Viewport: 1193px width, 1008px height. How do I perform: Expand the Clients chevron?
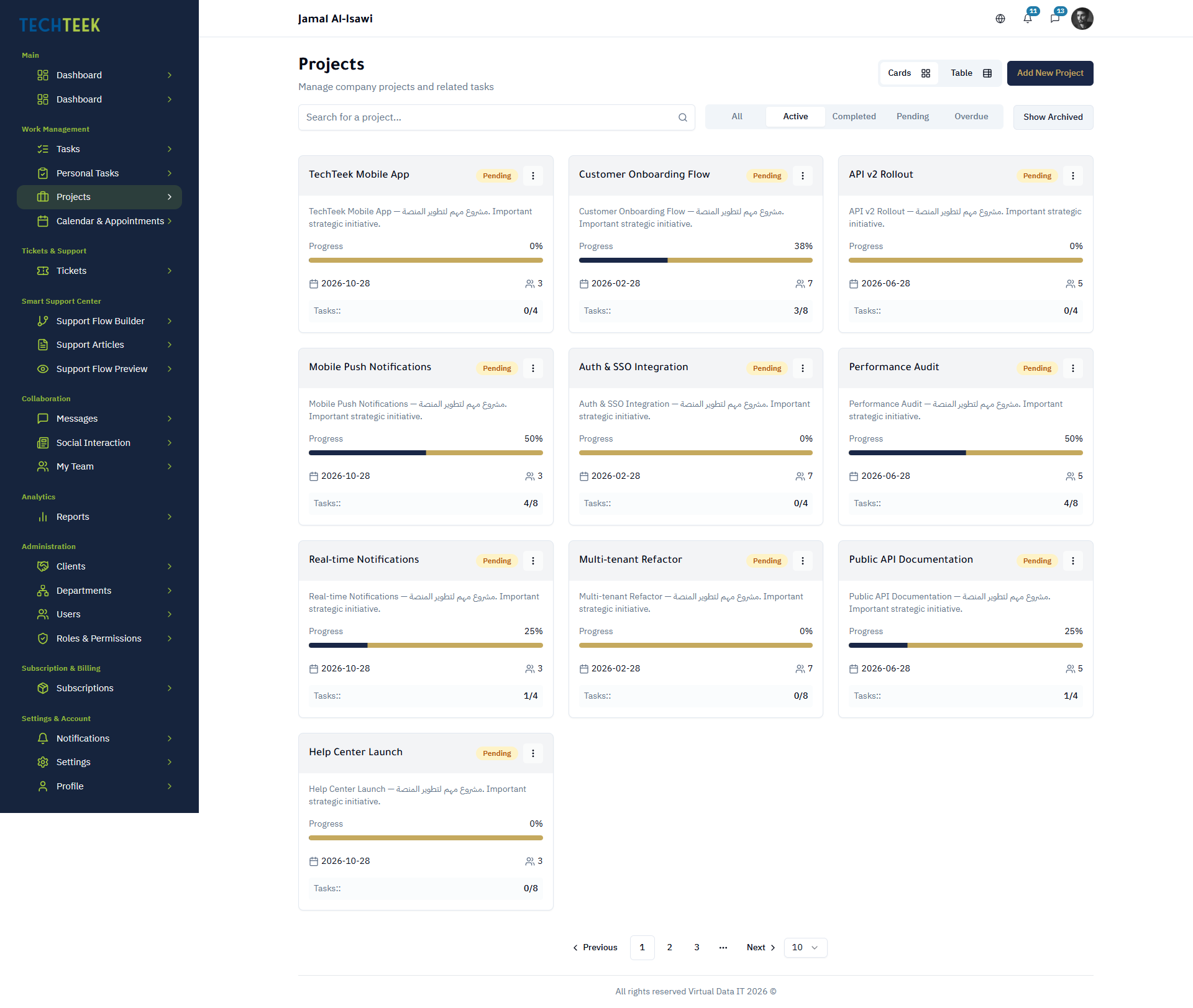tap(170, 566)
